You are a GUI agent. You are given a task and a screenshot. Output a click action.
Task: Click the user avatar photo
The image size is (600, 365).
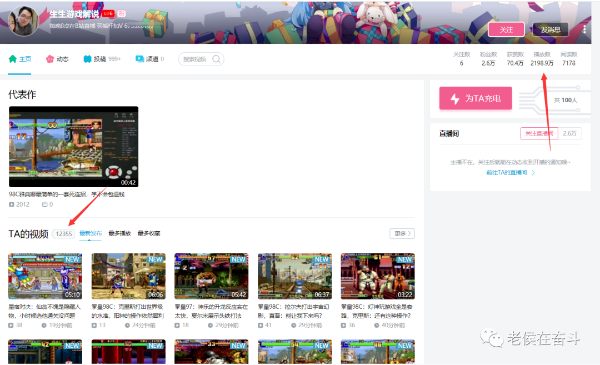click(x=23, y=20)
